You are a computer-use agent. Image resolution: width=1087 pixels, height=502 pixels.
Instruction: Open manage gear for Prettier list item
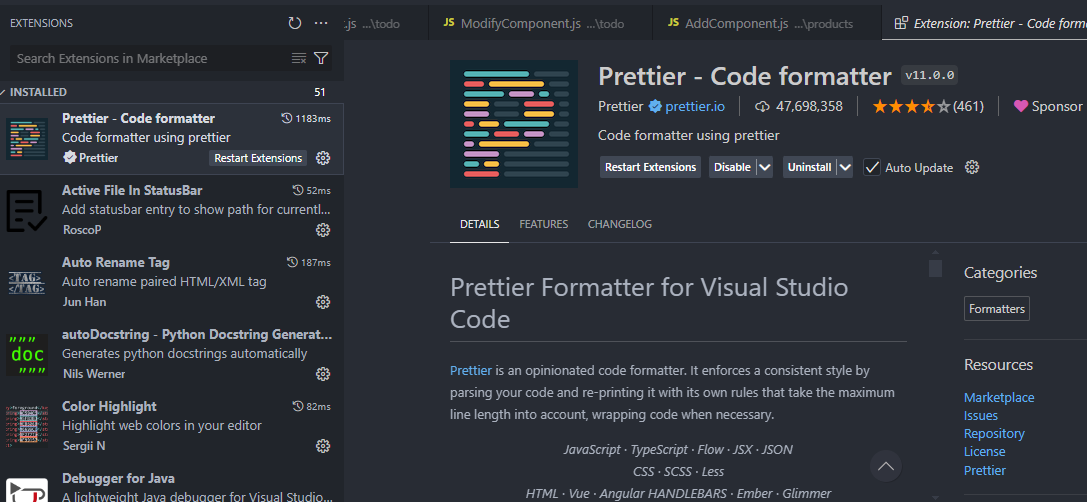pos(322,158)
